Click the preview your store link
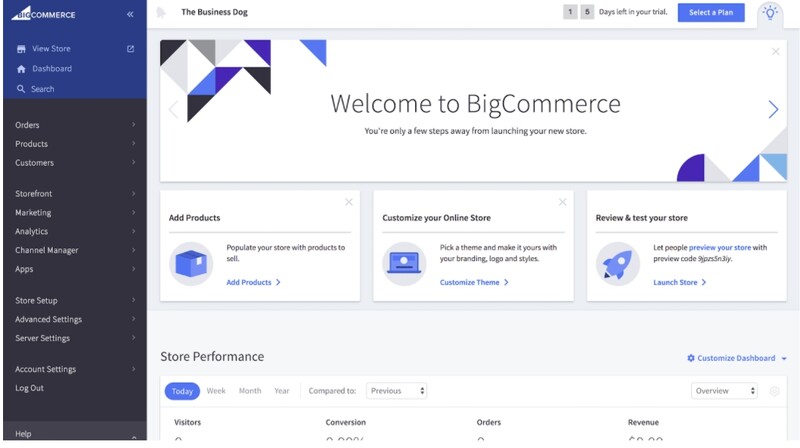The width and height of the screenshot is (800, 448). pyautogui.click(x=720, y=247)
